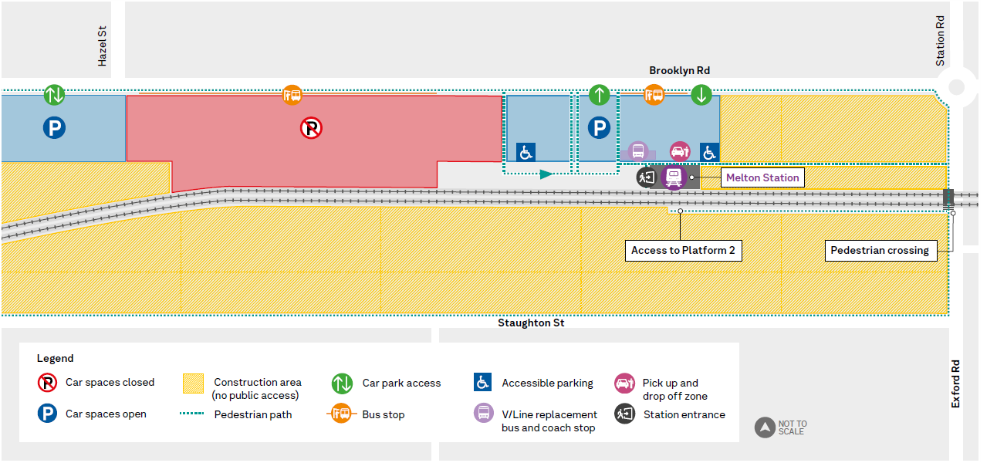Click the pink pick up zone icon on the map

pos(680,151)
